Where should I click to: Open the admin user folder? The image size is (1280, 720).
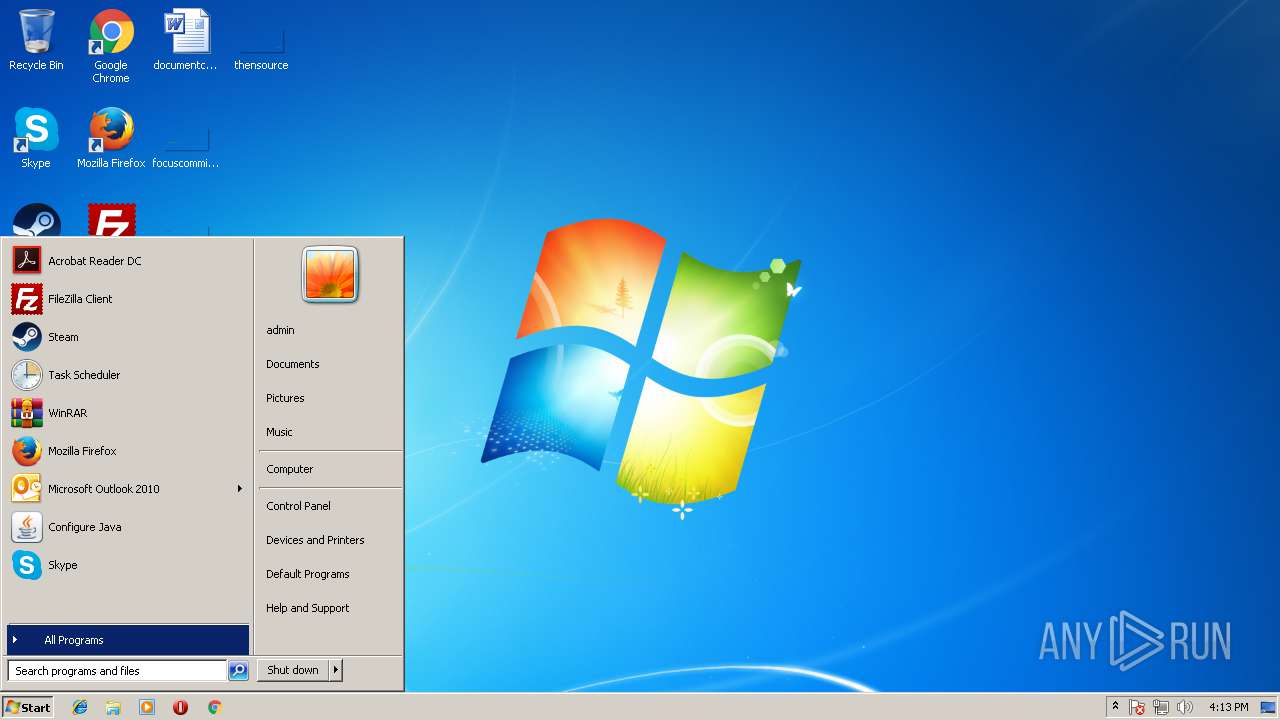[329, 330]
